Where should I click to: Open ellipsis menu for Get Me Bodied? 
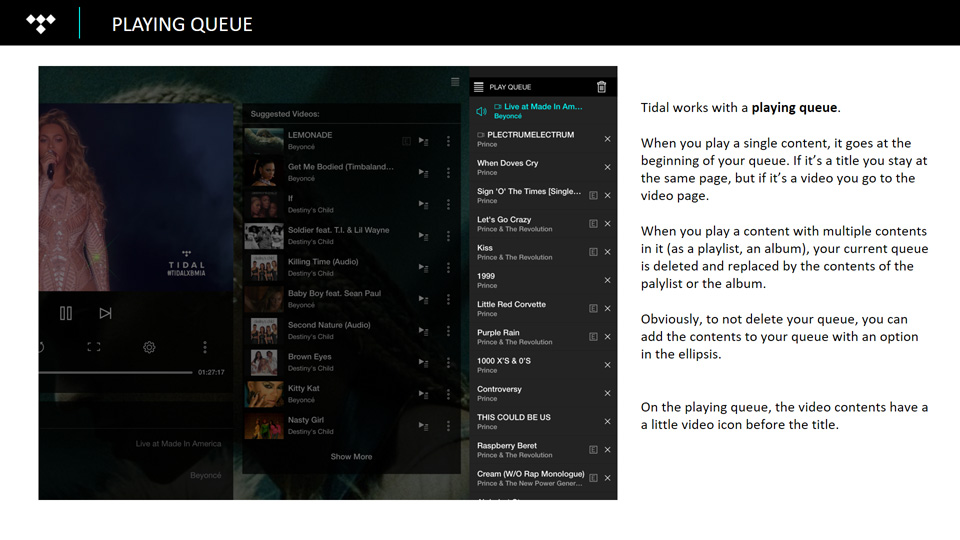pos(448,173)
